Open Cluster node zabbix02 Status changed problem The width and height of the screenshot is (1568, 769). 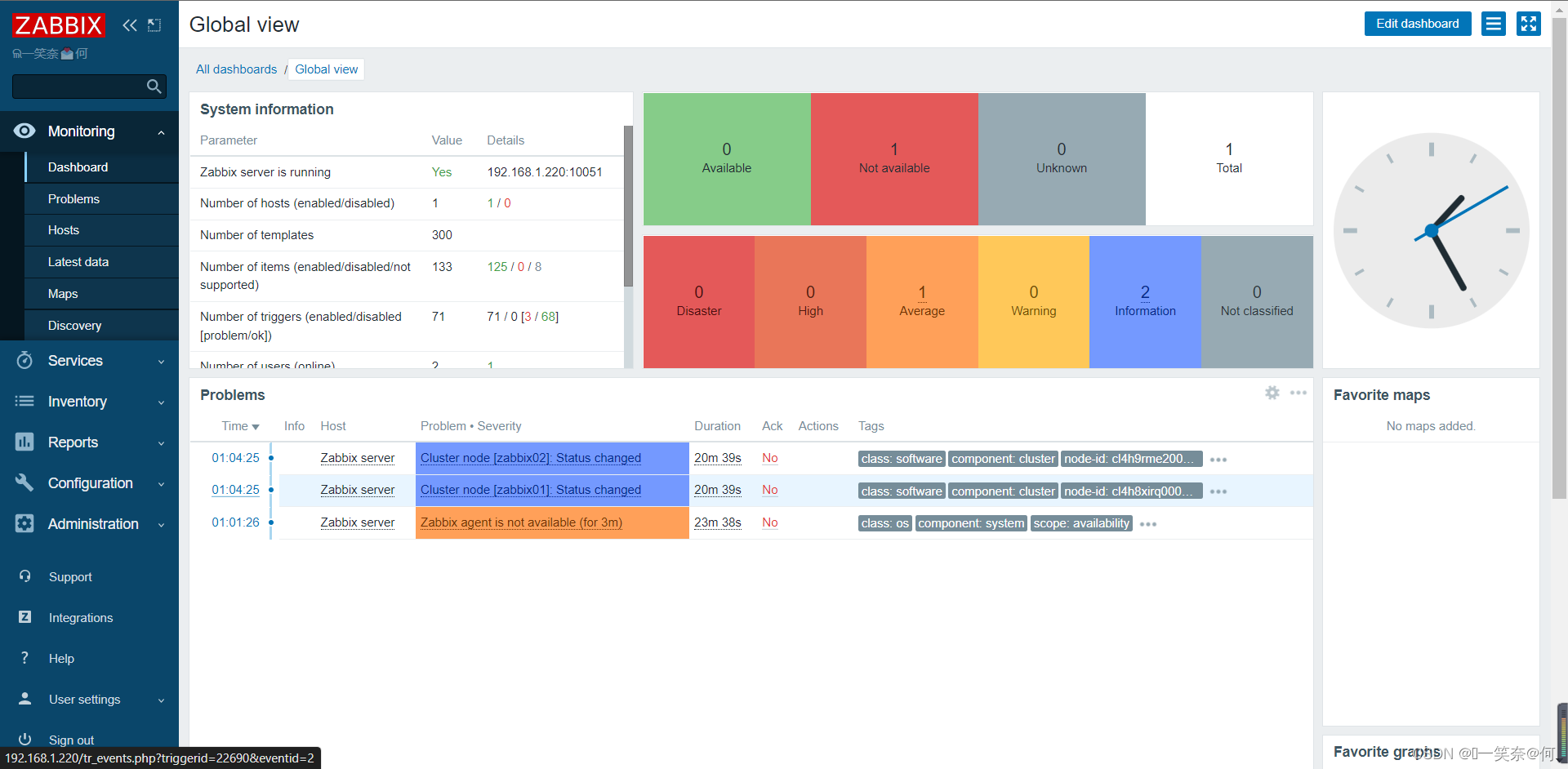[x=531, y=458]
